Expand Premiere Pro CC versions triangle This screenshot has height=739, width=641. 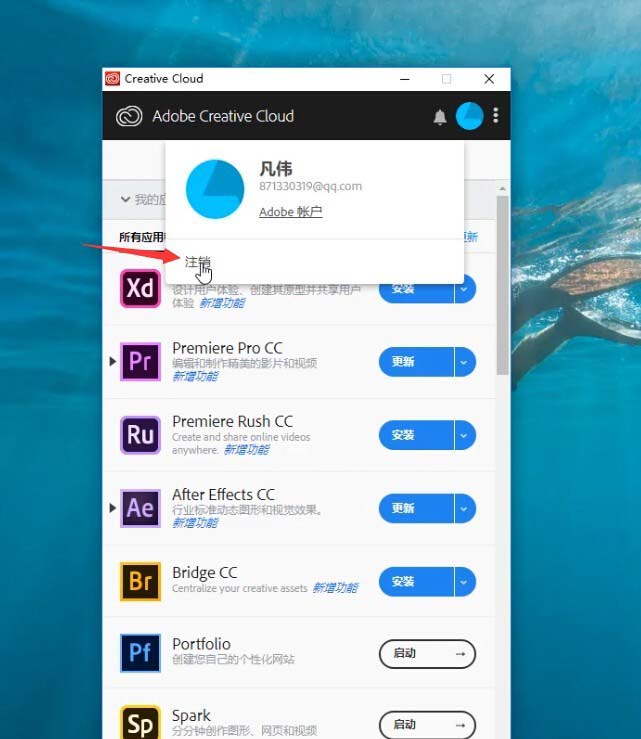tap(112, 361)
